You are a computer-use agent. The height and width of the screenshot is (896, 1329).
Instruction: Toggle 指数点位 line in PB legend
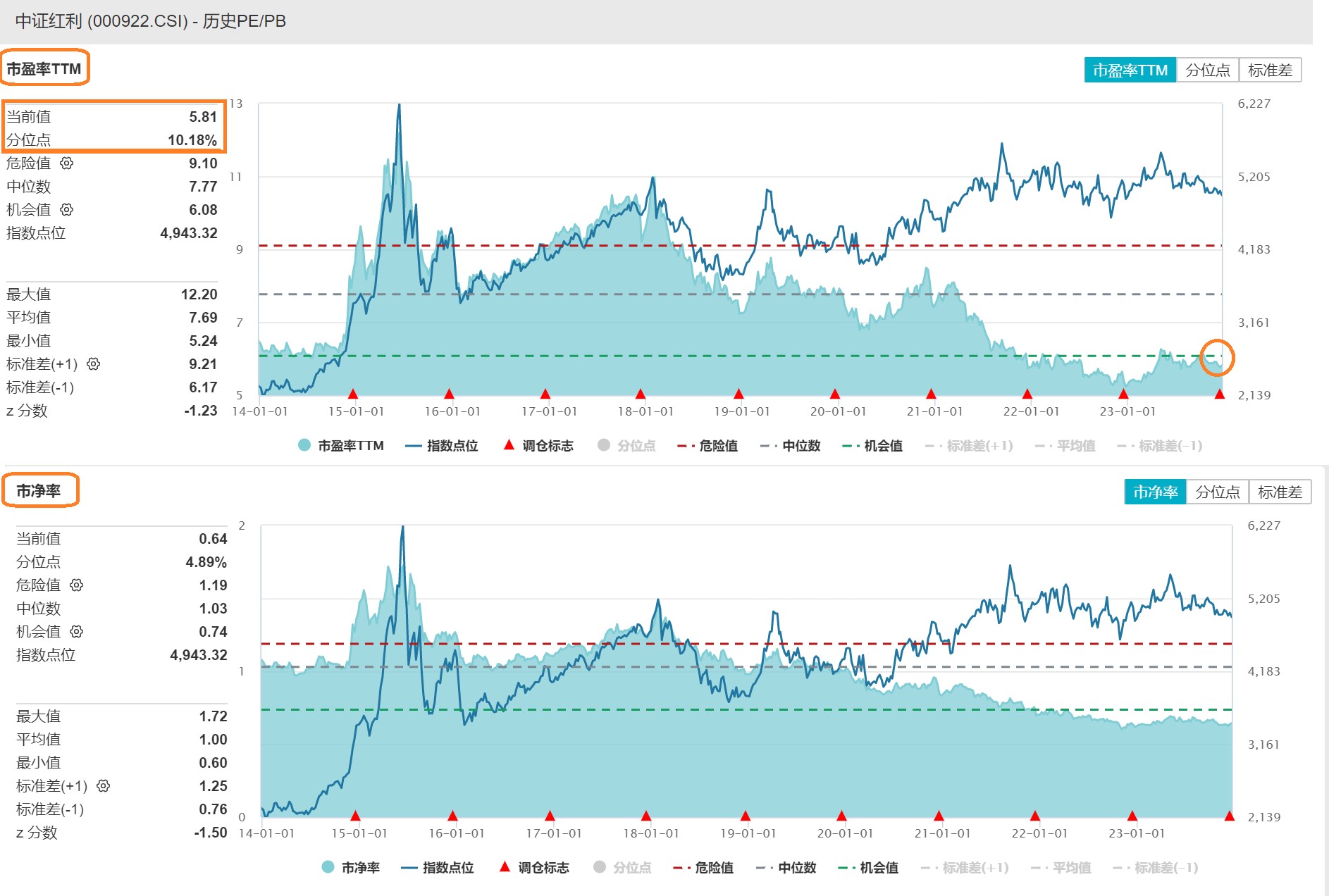coord(438,868)
